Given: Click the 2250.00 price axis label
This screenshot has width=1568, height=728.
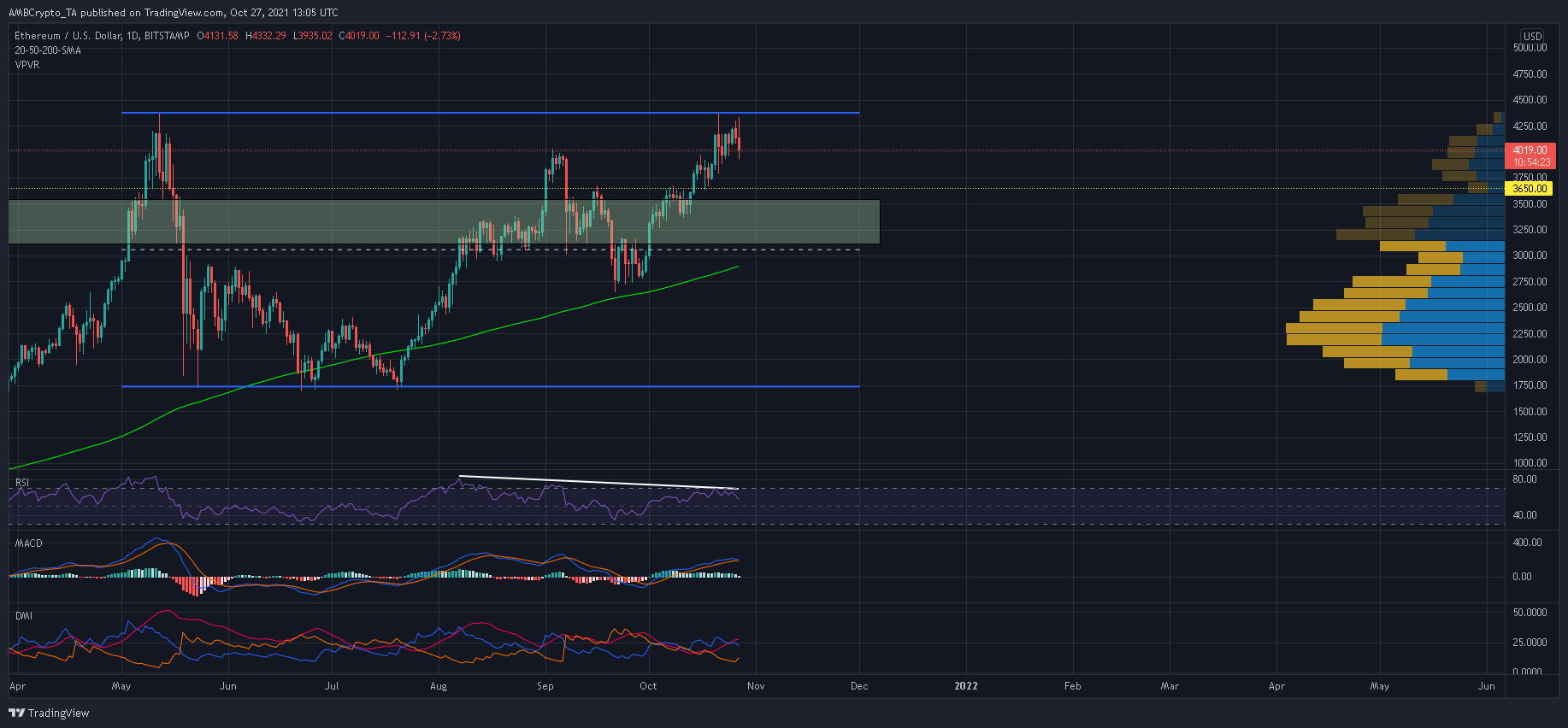Looking at the screenshot, I should click(1530, 334).
